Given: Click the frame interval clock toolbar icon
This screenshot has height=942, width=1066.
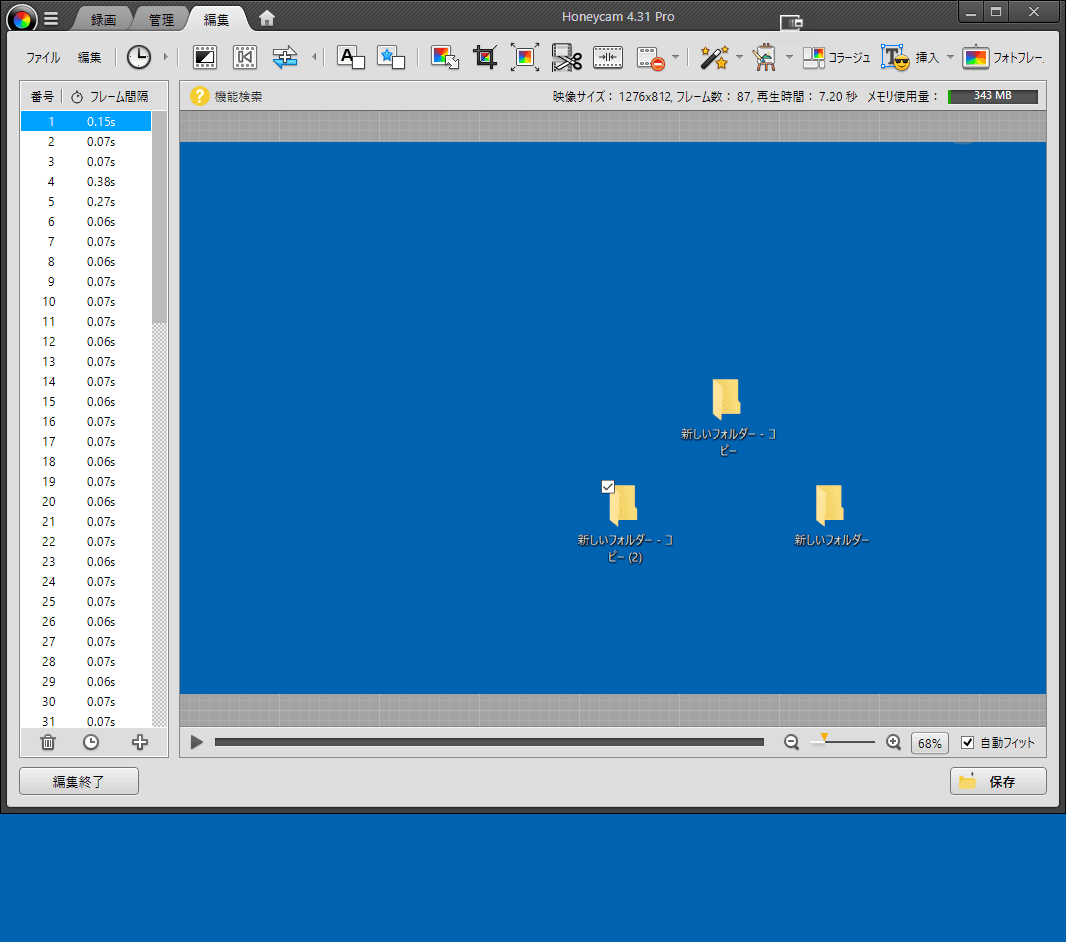Looking at the screenshot, I should point(138,57).
